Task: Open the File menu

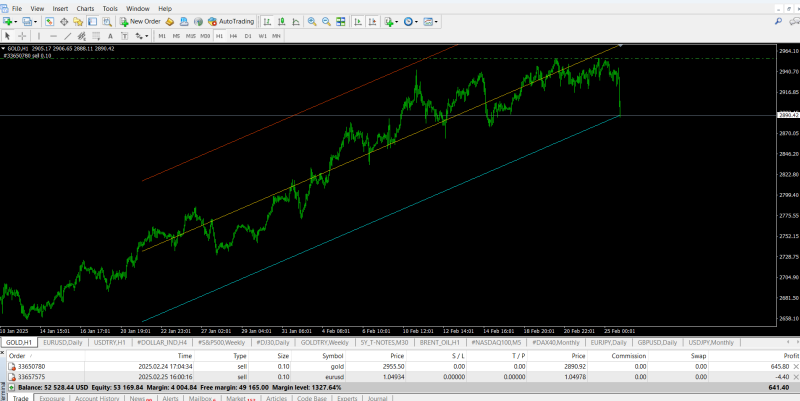Action: coord(16,8)
